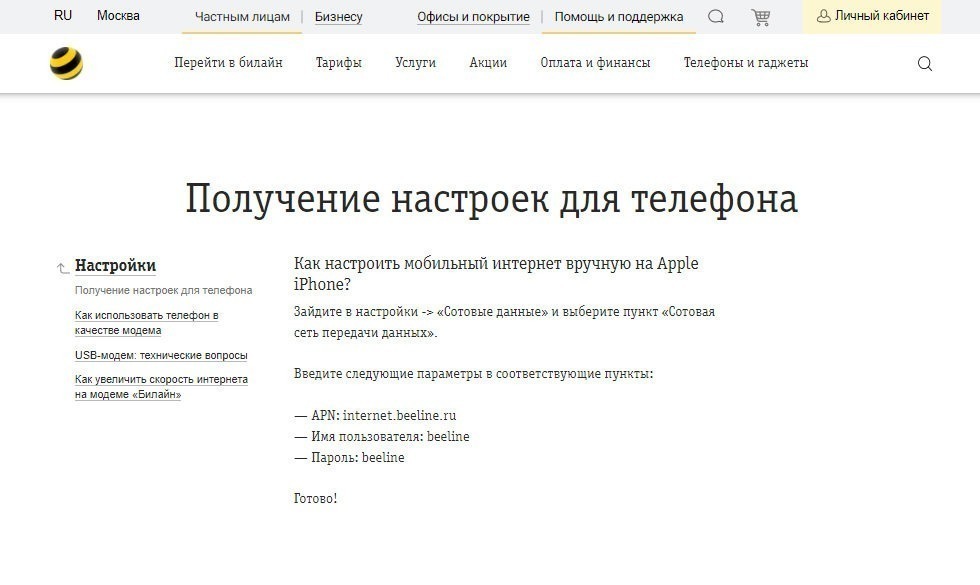Open the Акции menu
Viewport: 980px width, 585px height.
tap(487, 62)
